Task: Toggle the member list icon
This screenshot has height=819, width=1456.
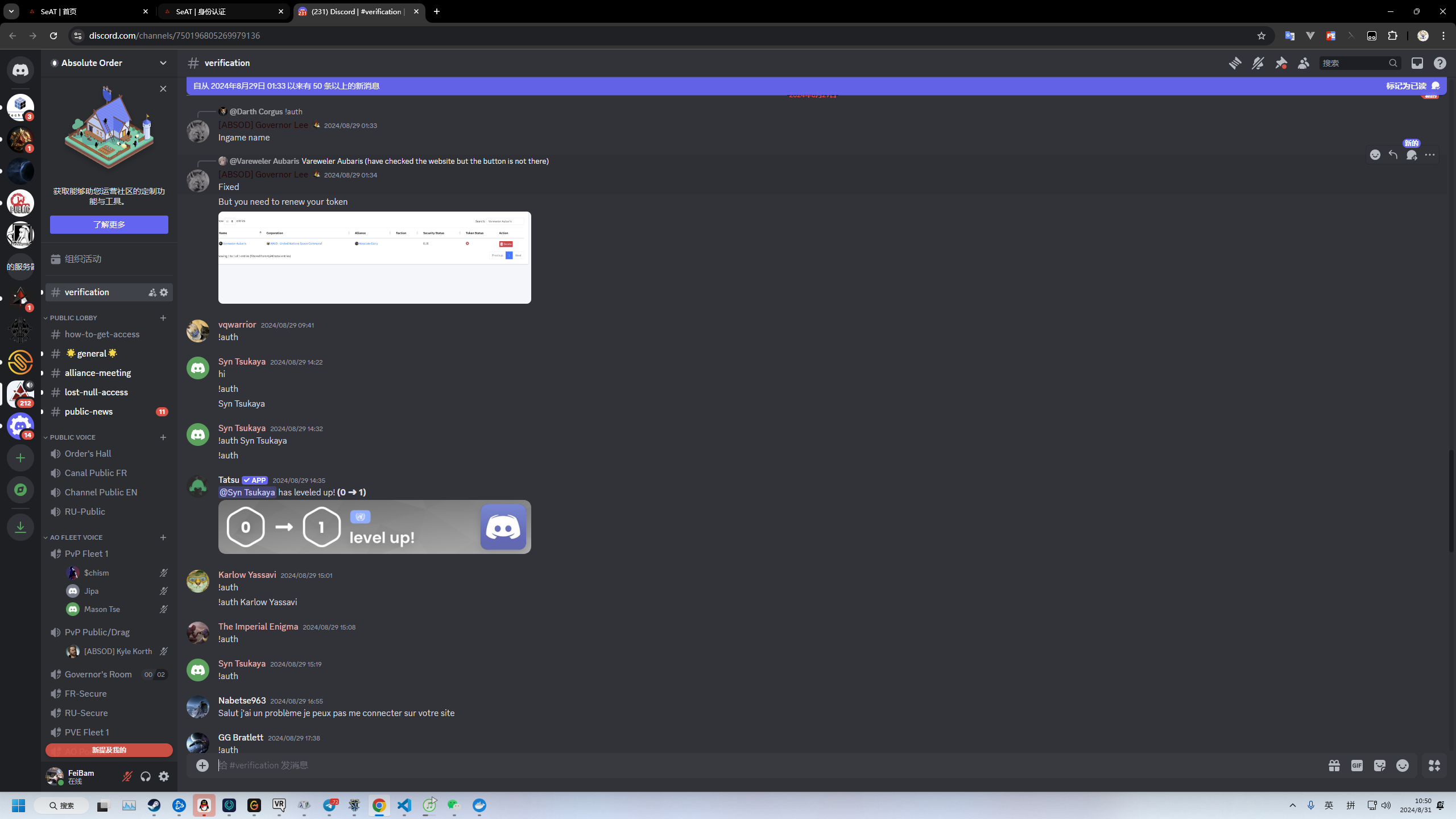Action: click(1304, 63)
